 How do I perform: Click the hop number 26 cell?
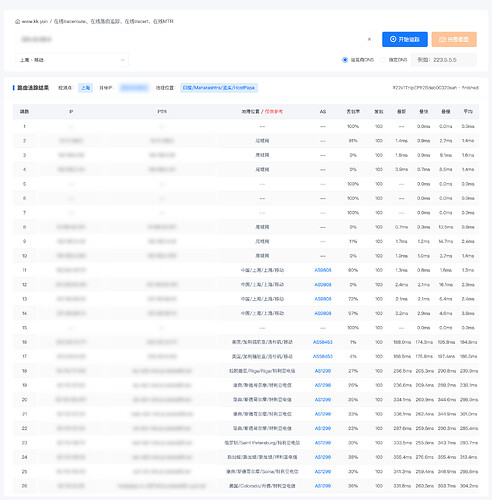[24, 486]
